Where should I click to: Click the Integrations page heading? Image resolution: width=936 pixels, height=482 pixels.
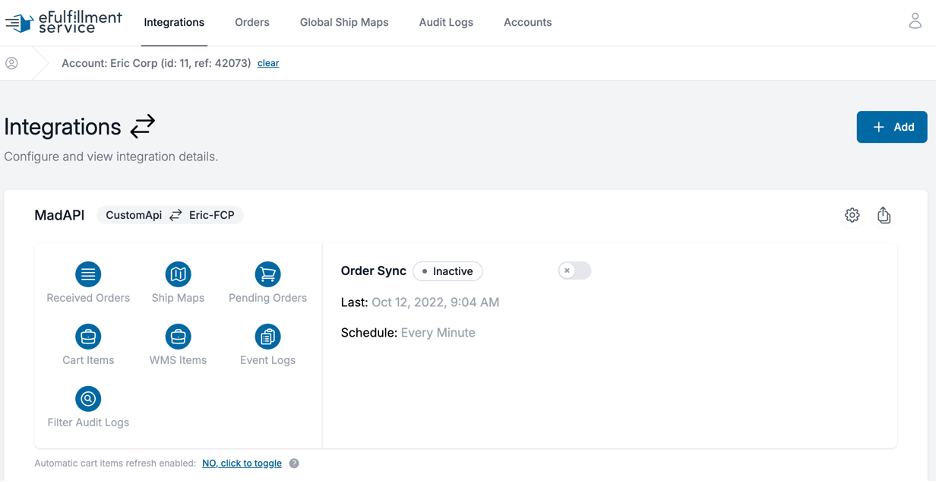[x=63, y=127]
